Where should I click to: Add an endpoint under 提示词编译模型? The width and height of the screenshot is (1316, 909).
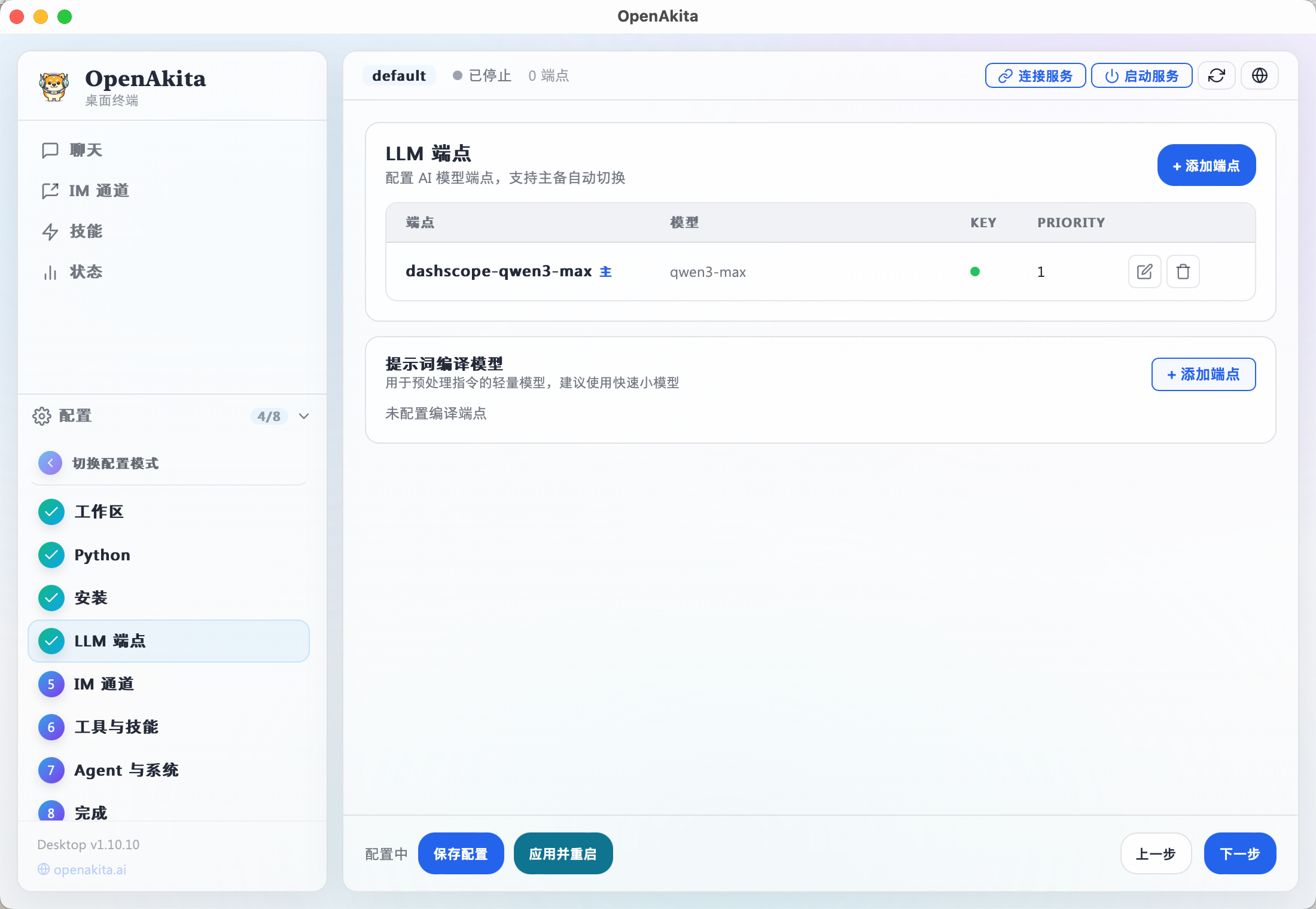coord(1204,374)
